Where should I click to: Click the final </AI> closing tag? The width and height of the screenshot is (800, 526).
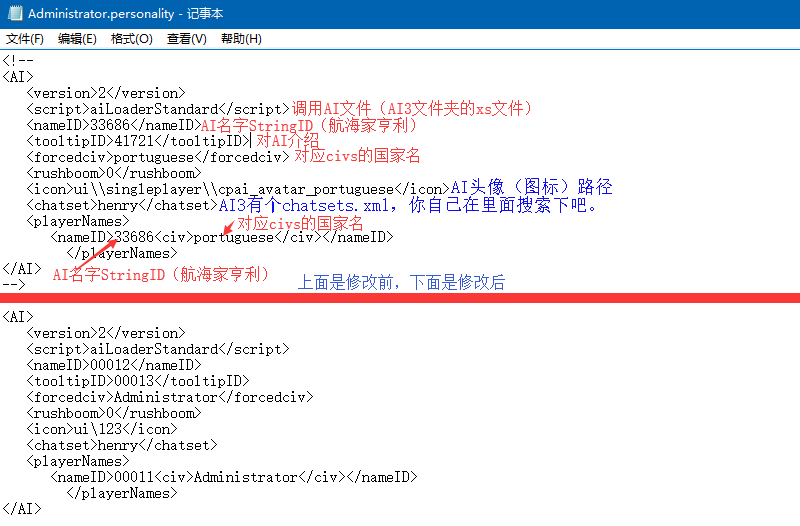coord(22,509)
